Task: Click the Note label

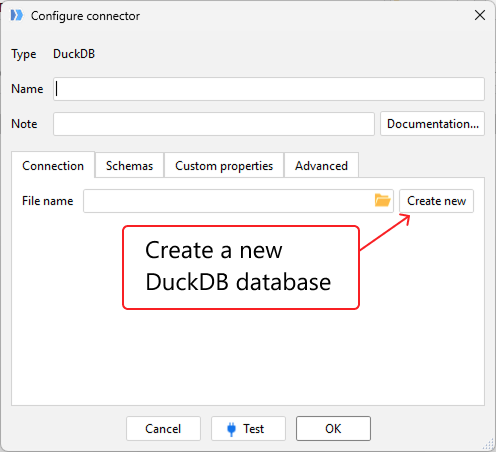Action: coord(24,124)
